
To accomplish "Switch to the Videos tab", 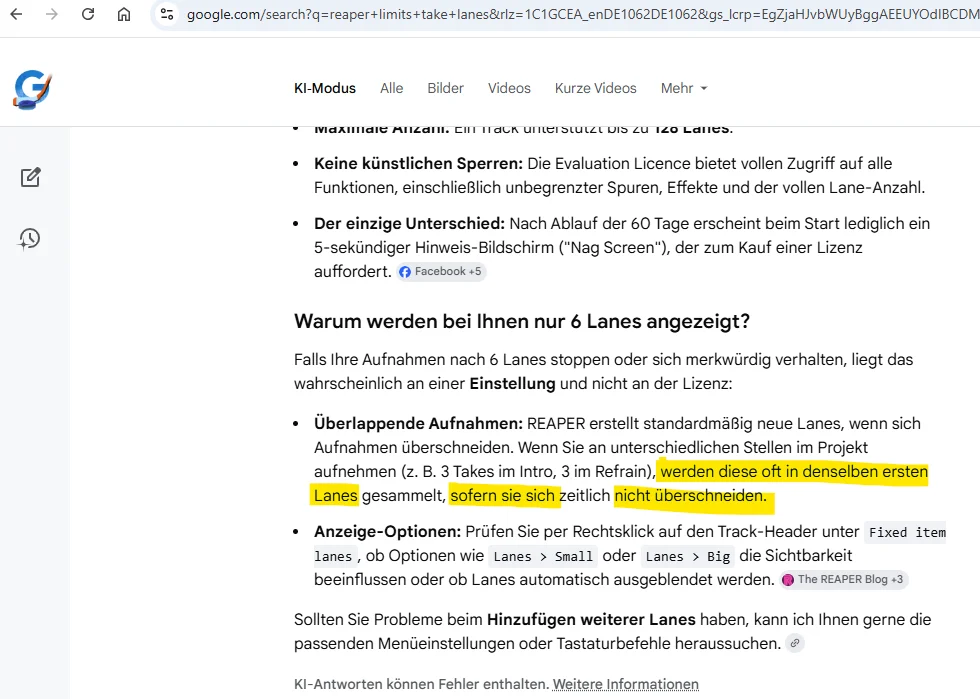I will pos(509,88).
